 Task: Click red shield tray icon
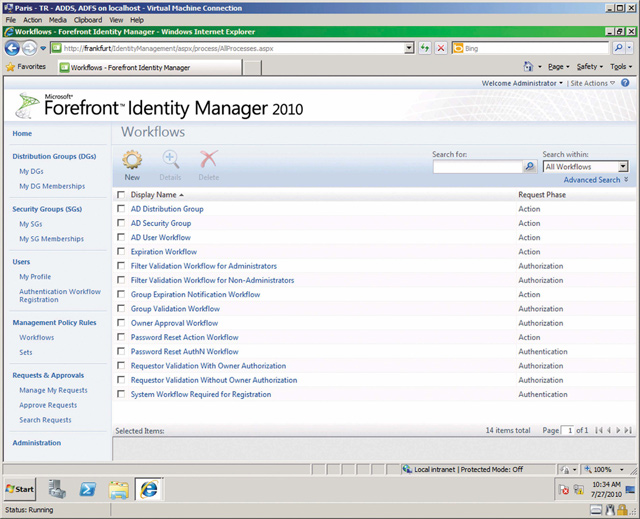click(x=564, y=489)
